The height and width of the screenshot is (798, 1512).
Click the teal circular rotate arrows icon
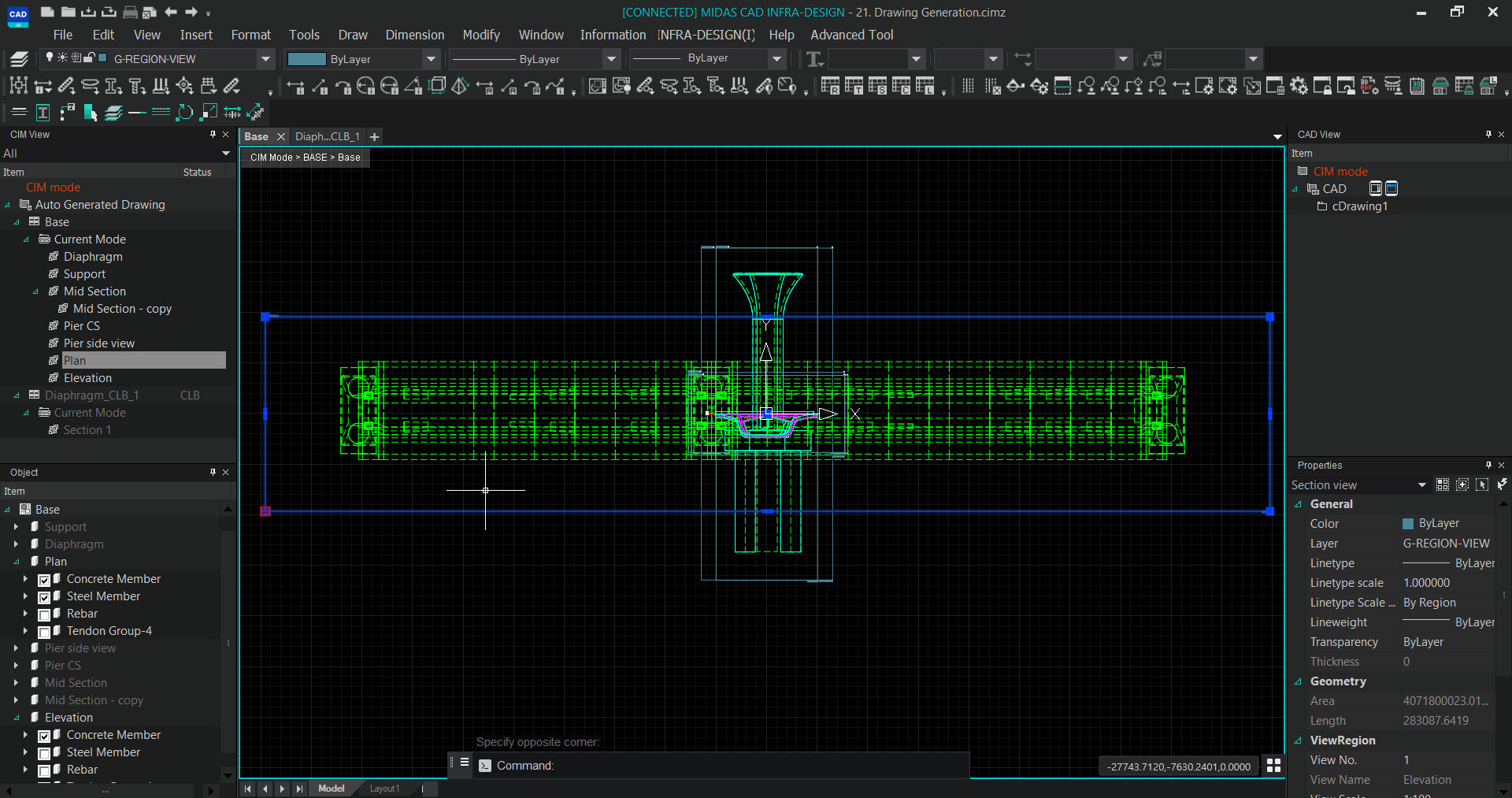(x=184, y=113)
